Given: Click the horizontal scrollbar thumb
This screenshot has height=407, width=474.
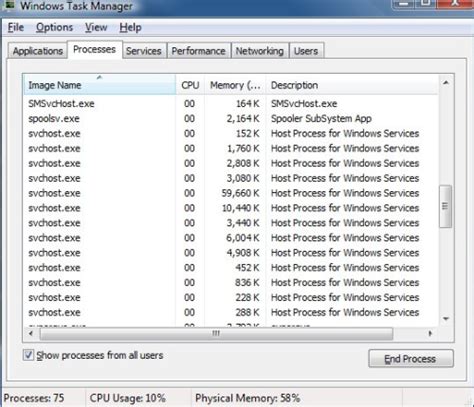Looking at the screenshot, I should coord(216,334).
